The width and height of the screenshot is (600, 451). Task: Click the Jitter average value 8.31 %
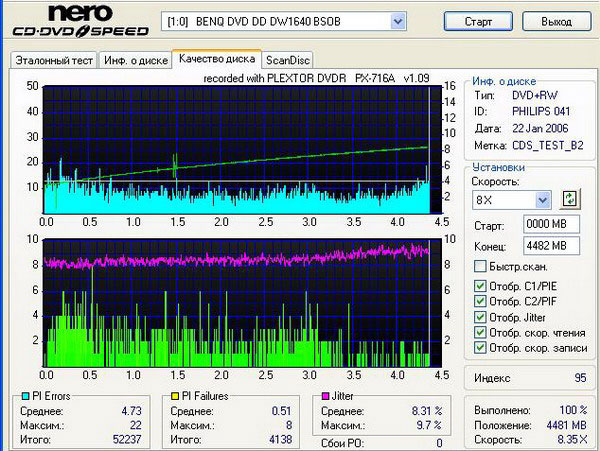click(x=427, y=411)
